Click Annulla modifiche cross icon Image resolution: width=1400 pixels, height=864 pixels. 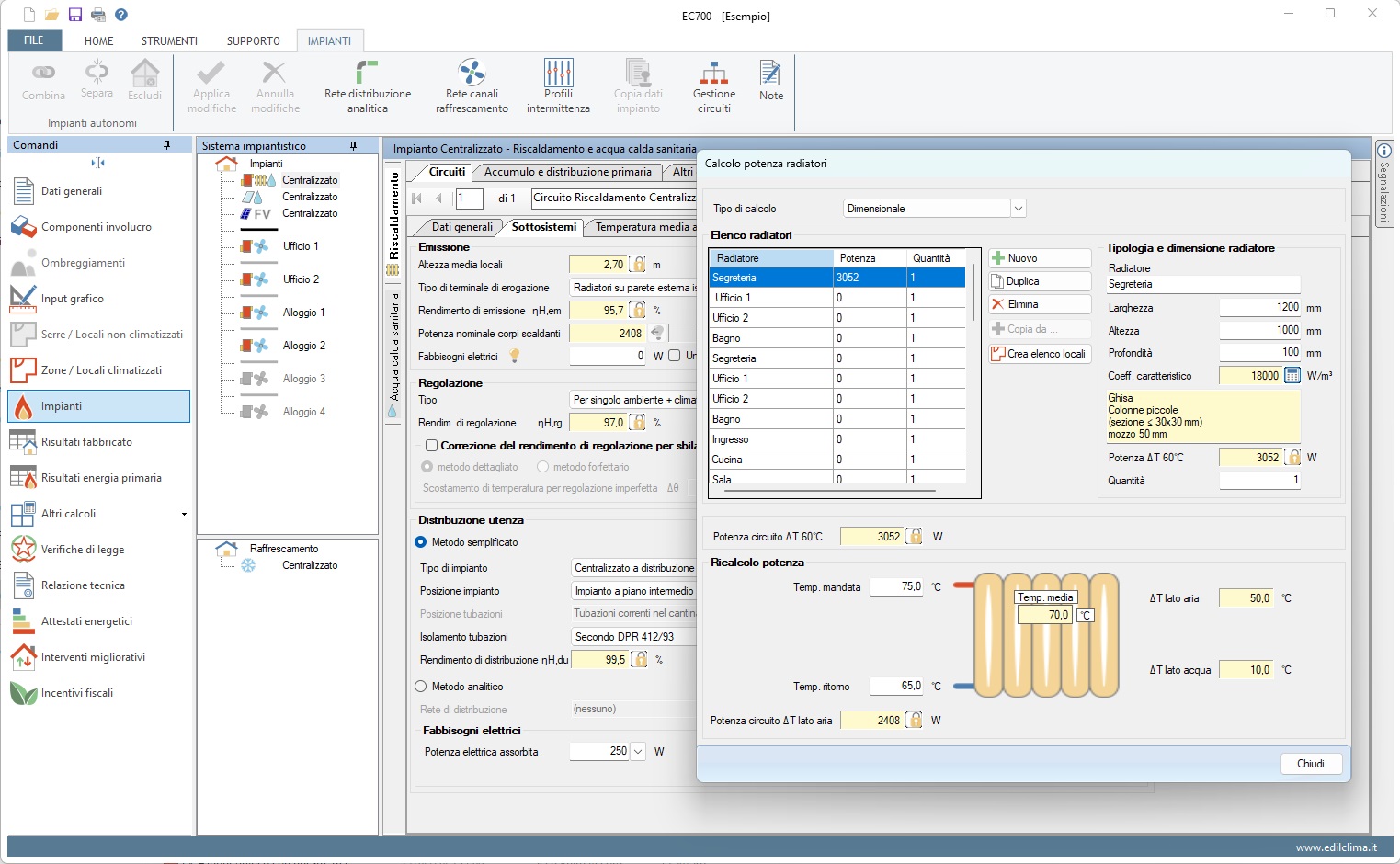(x=275, y=73)
